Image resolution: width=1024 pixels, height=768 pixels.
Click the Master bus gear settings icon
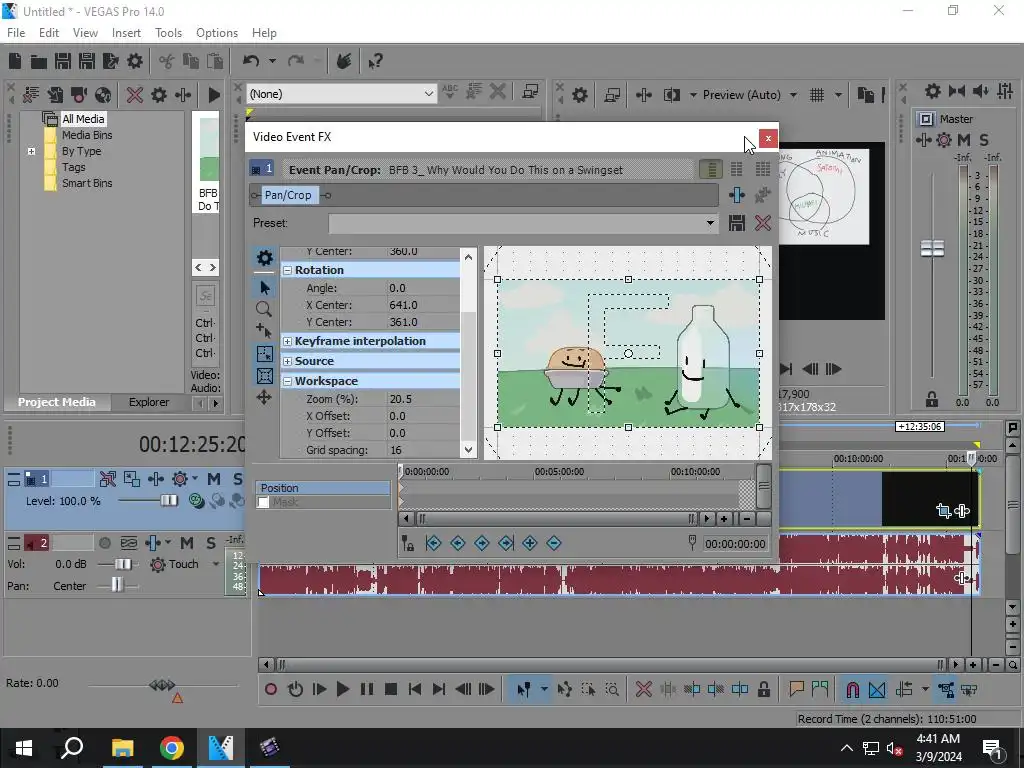933,91
